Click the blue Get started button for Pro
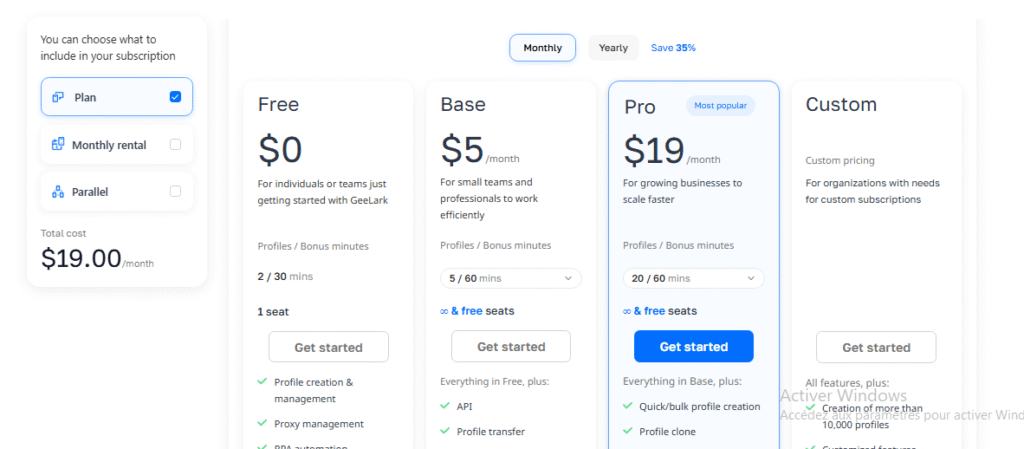1024x449 pixels. (x=693, y=347)
